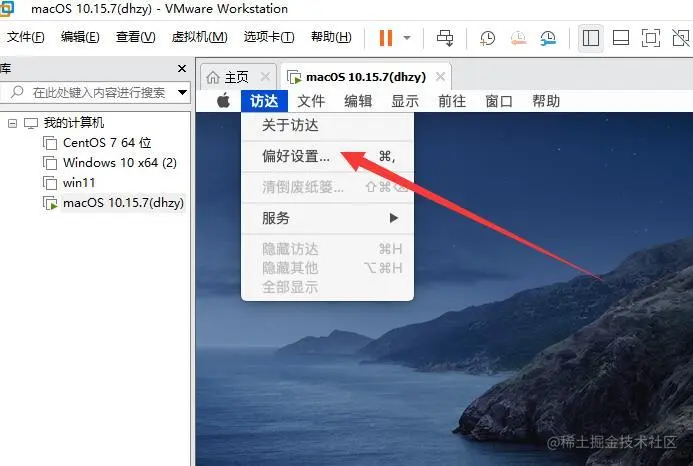
Task: Click the Apple logo menu
Action: coord(223,101)
